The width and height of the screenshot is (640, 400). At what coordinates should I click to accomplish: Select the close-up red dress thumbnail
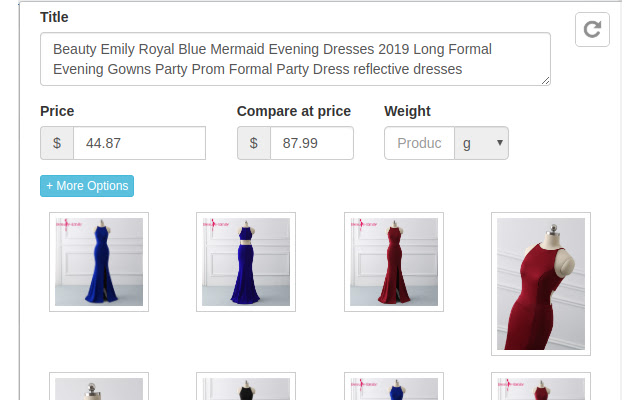541,284
